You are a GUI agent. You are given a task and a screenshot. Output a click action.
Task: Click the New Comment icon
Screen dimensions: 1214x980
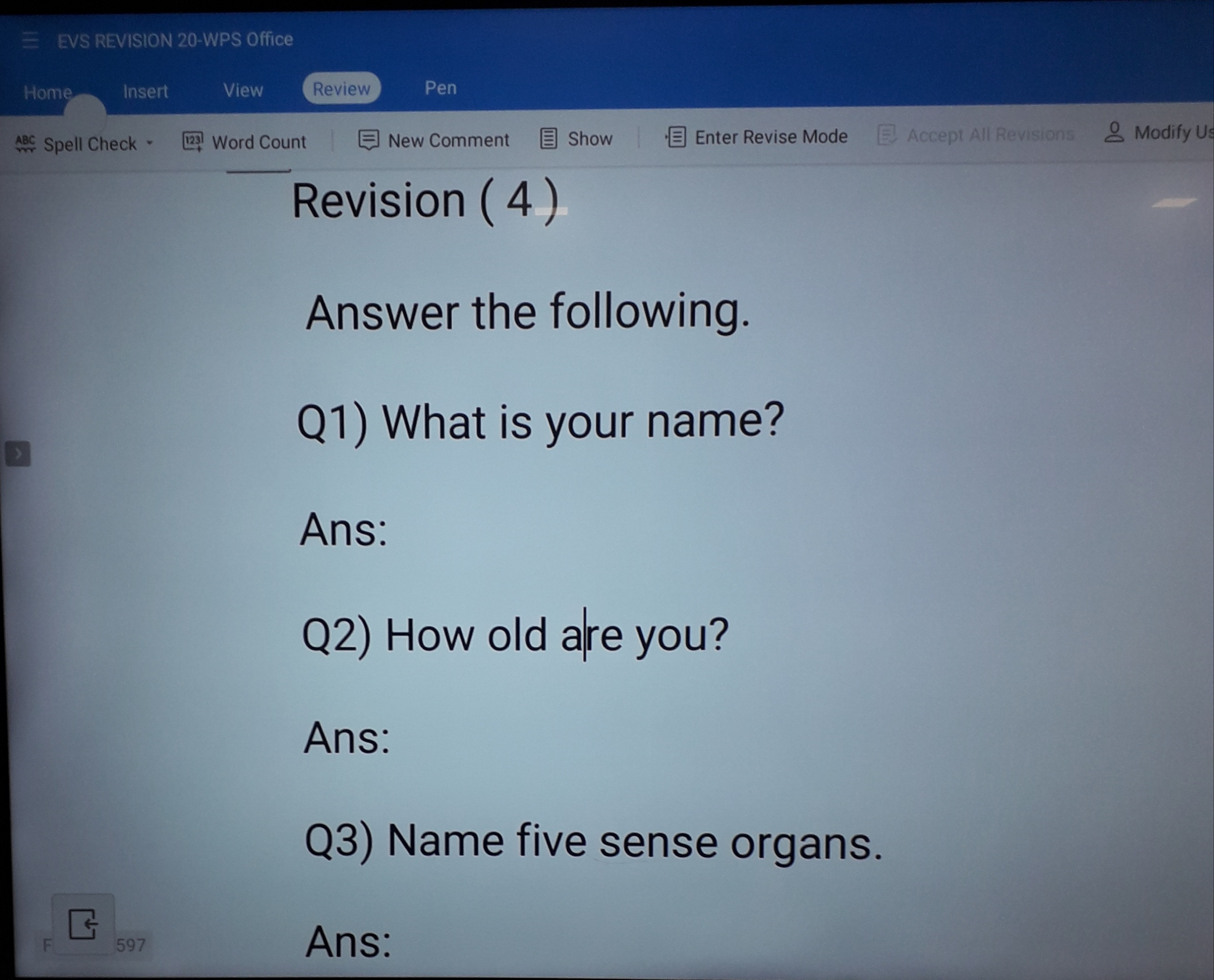[x=369, y=139]
